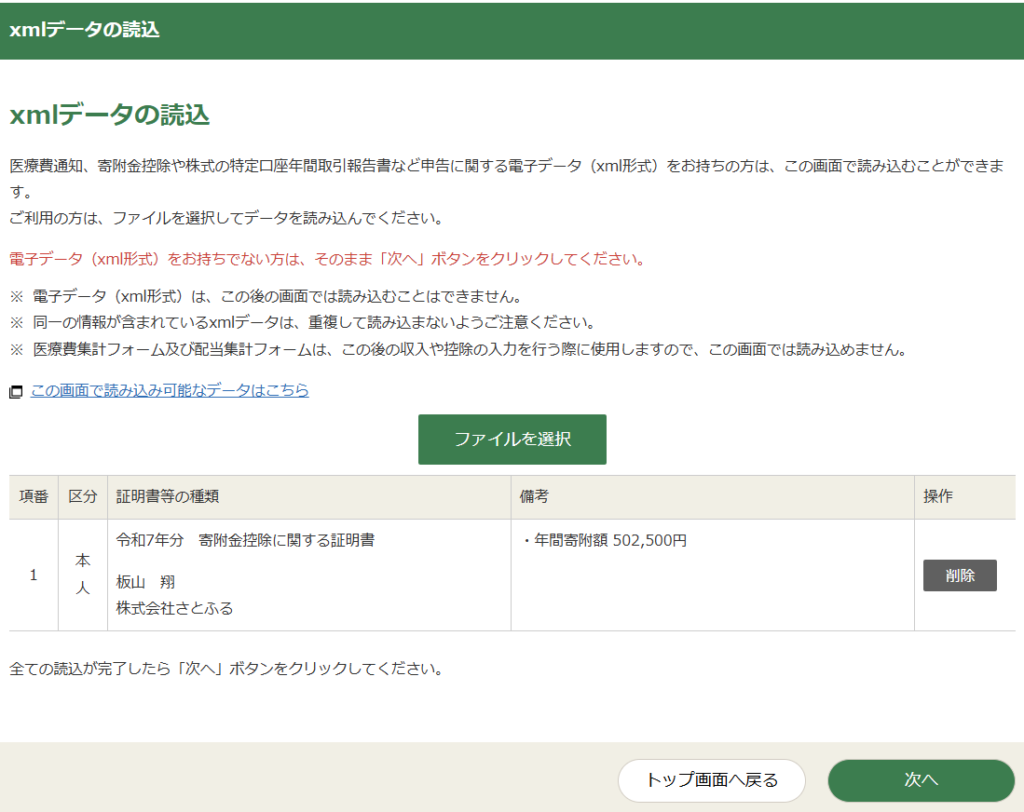Screen dimensions: 1024x812
Task: Proceed by clicking the 次へ button
Action: click(920, 780)
